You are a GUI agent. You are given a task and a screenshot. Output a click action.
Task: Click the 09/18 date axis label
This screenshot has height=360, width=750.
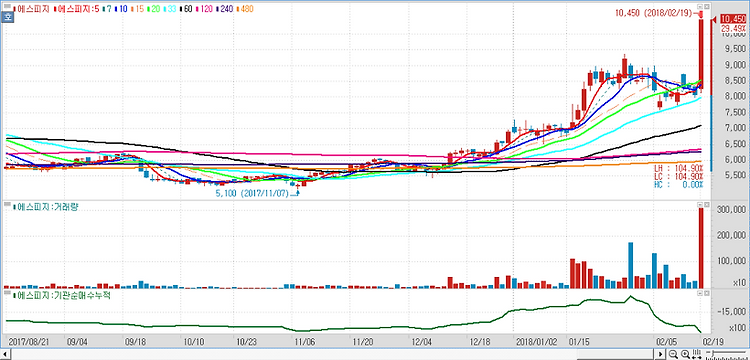(135, 342)
